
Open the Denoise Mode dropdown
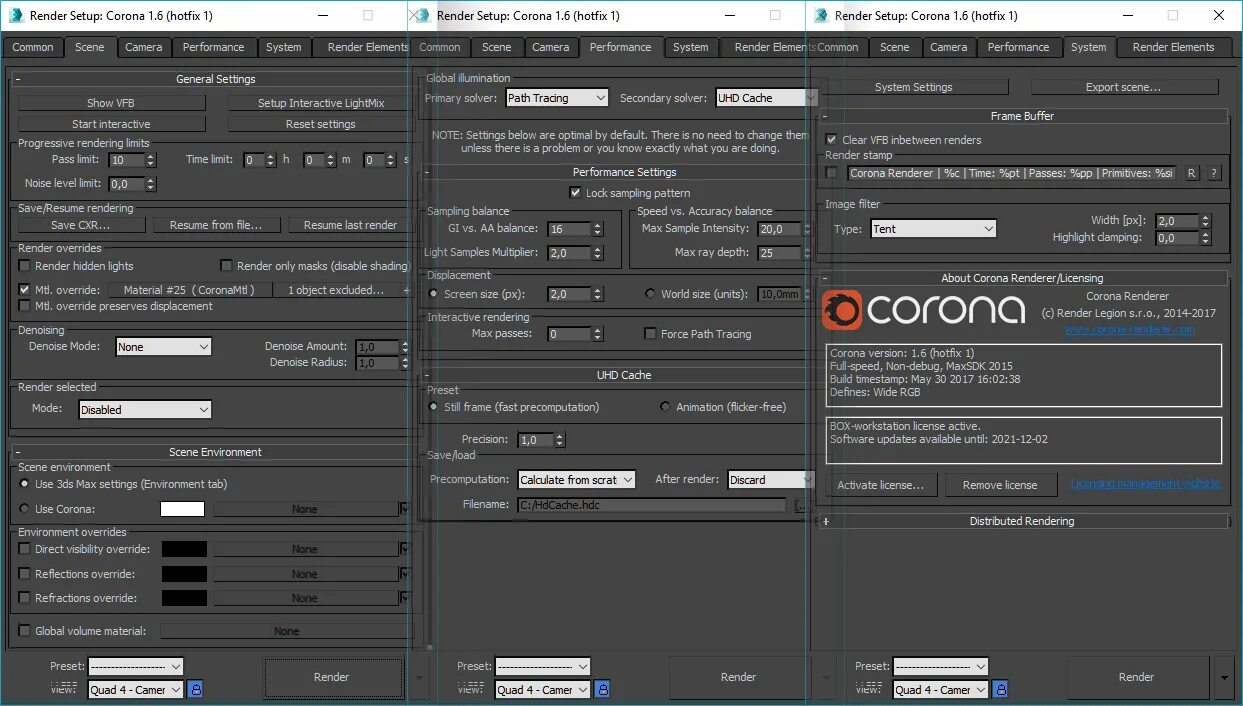(163, 347)
